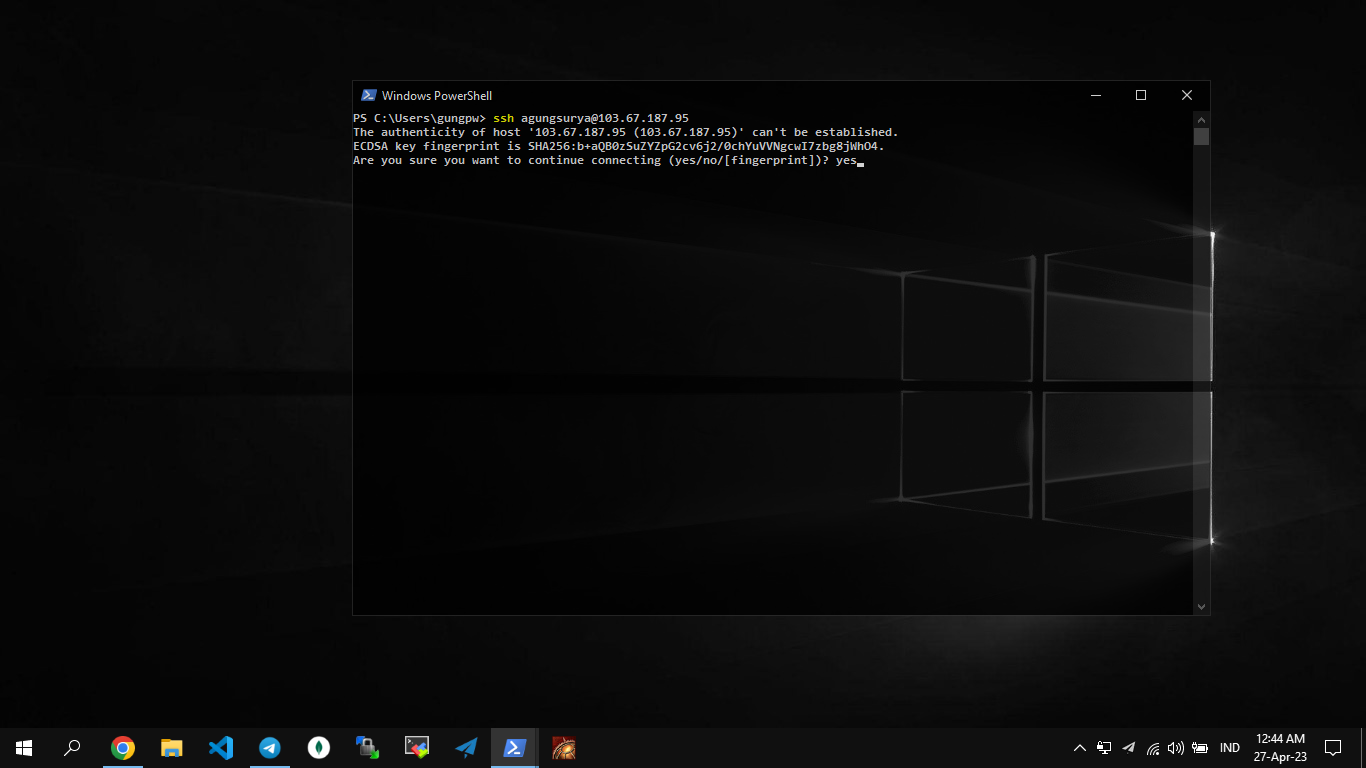
Task: Show hidden system tray icons
Action: (1080, 748)
